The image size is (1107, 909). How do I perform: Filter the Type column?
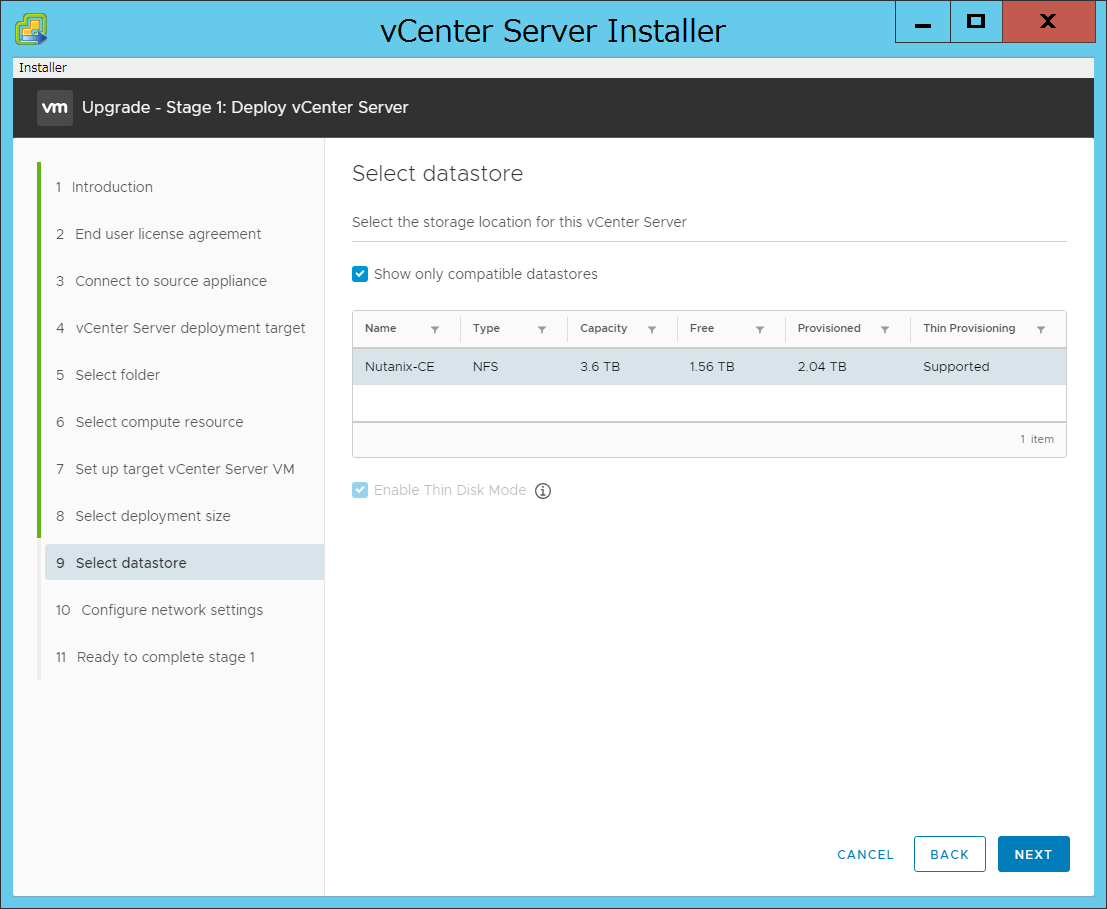click(541, 330)
